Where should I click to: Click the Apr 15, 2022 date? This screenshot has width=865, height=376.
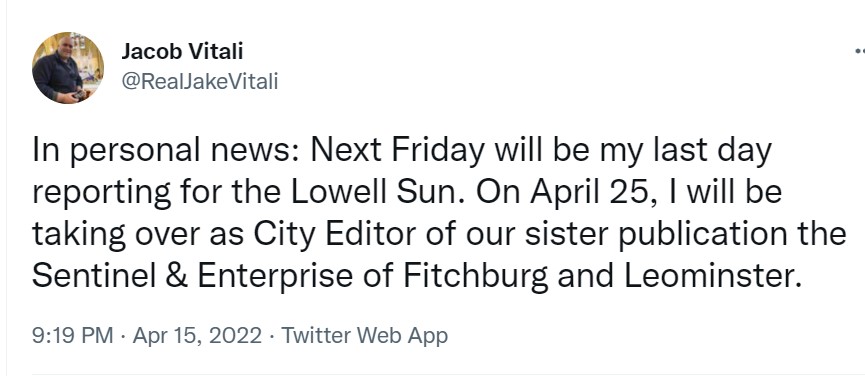click(197, 336)
